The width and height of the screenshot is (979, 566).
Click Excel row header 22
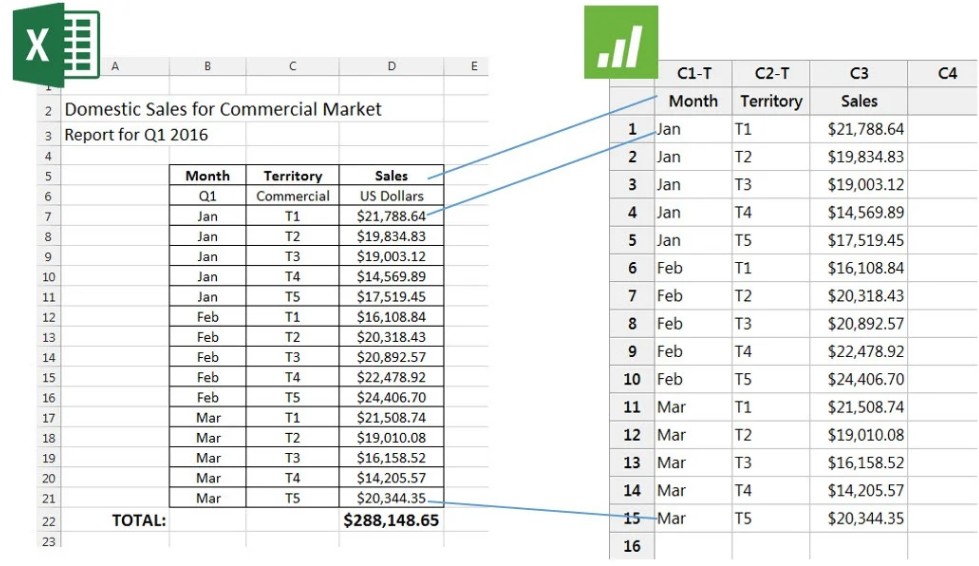coord(49,521)
